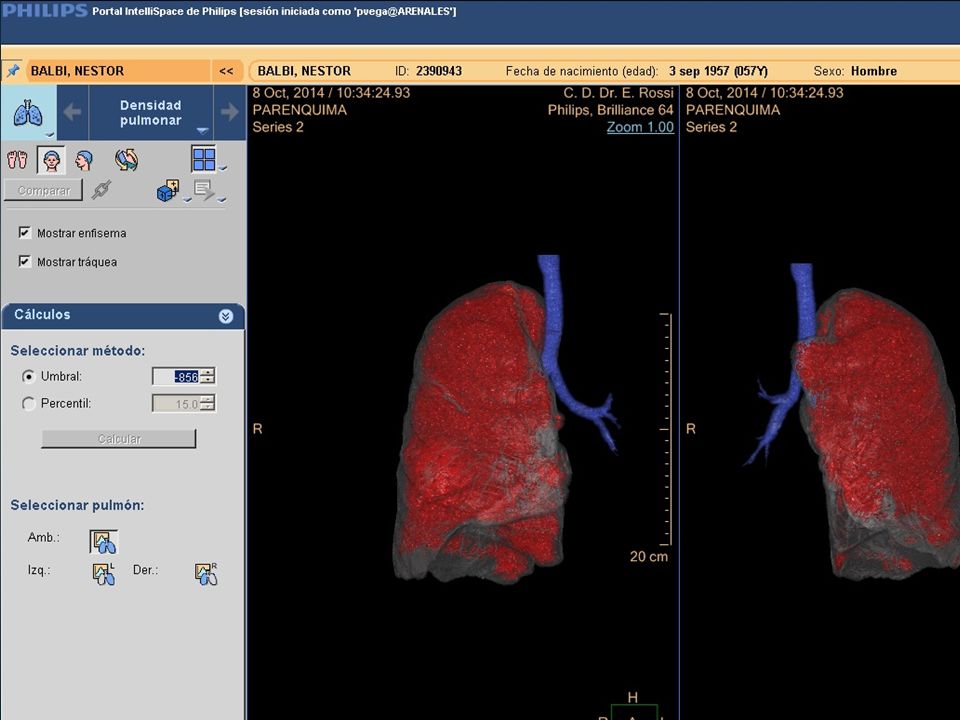Collapse the Cálculos panel chevron
The height and width of the screenshot is (720, 960).
(226, 316)
